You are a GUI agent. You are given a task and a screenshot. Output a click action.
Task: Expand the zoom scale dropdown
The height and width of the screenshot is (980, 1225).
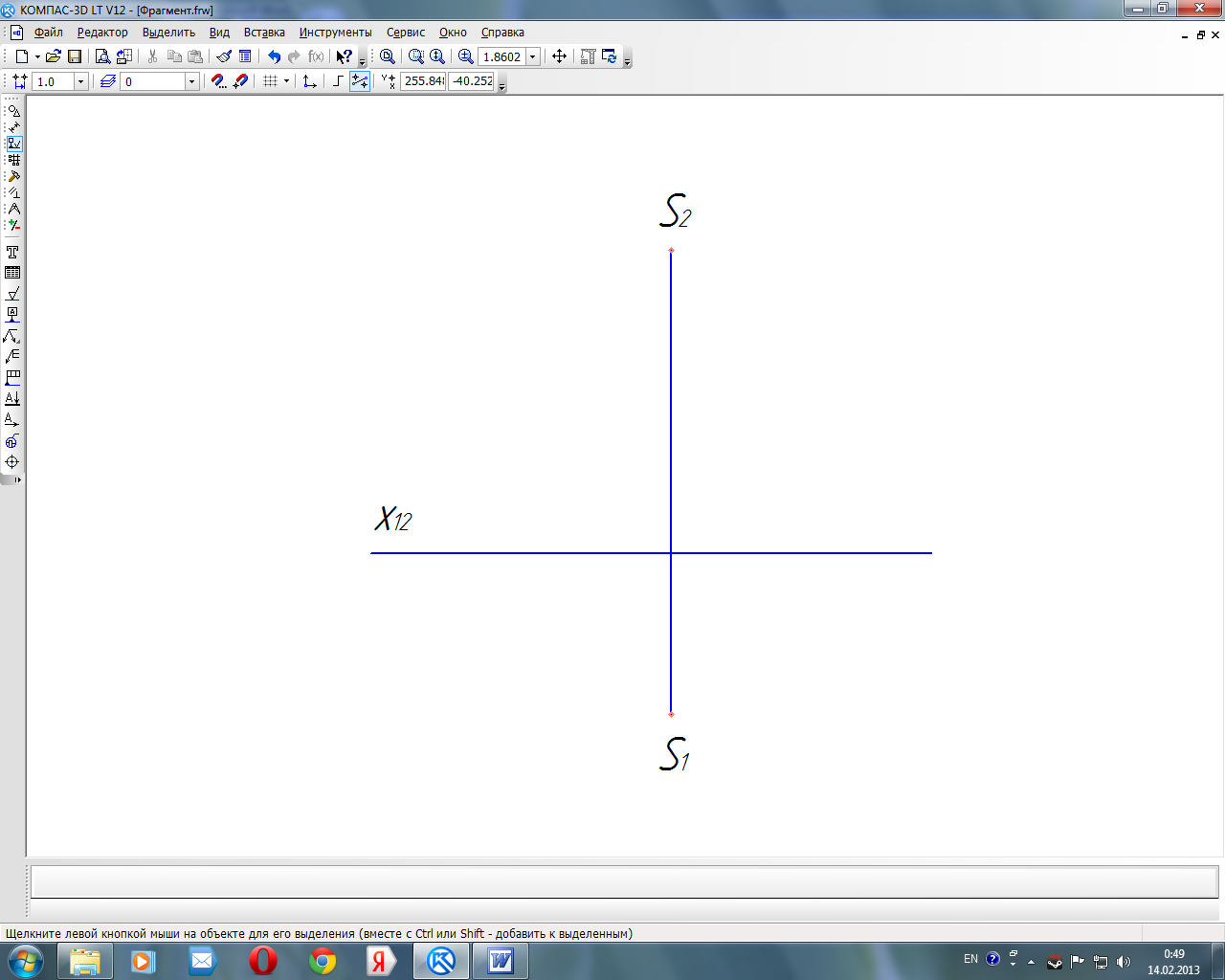(x=533, y=56)
